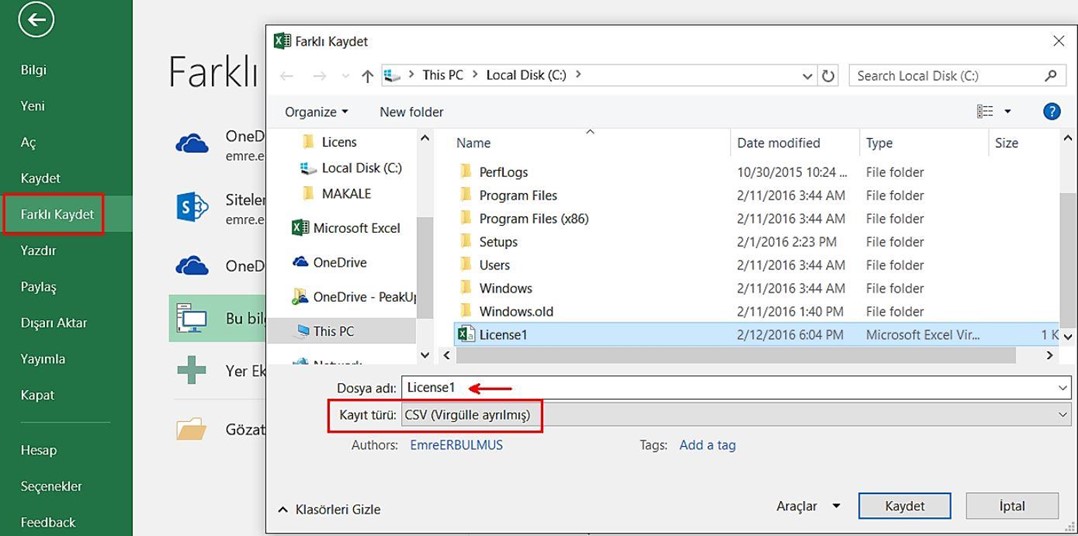Open the Araçlar dropdown
The width and height of the screenshot is (1078, 536).
coord(808,506)
